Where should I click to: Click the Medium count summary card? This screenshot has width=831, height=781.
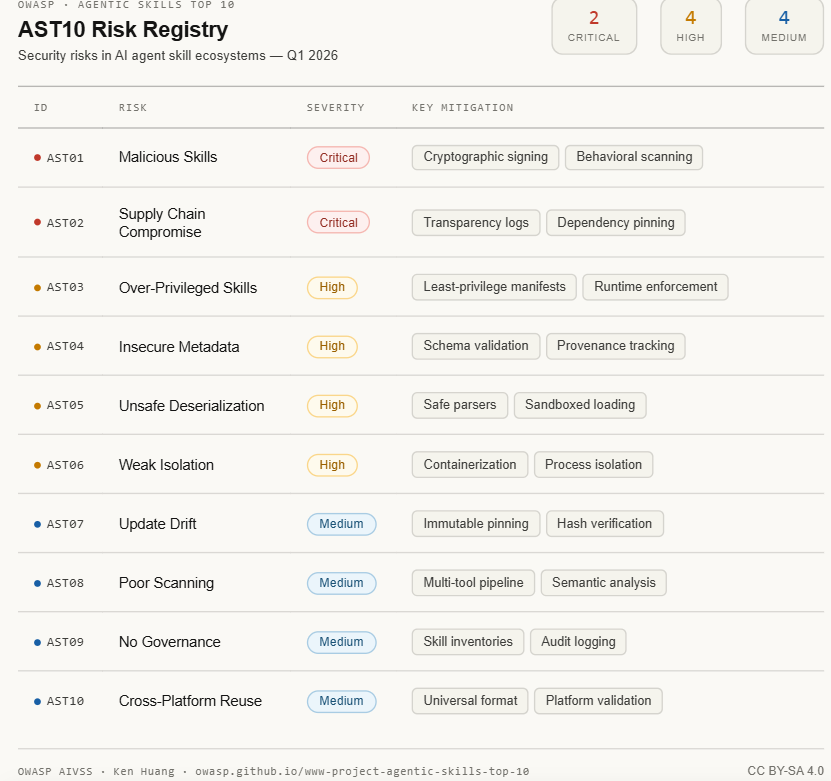pyautogui.click(x=784, y=26)
